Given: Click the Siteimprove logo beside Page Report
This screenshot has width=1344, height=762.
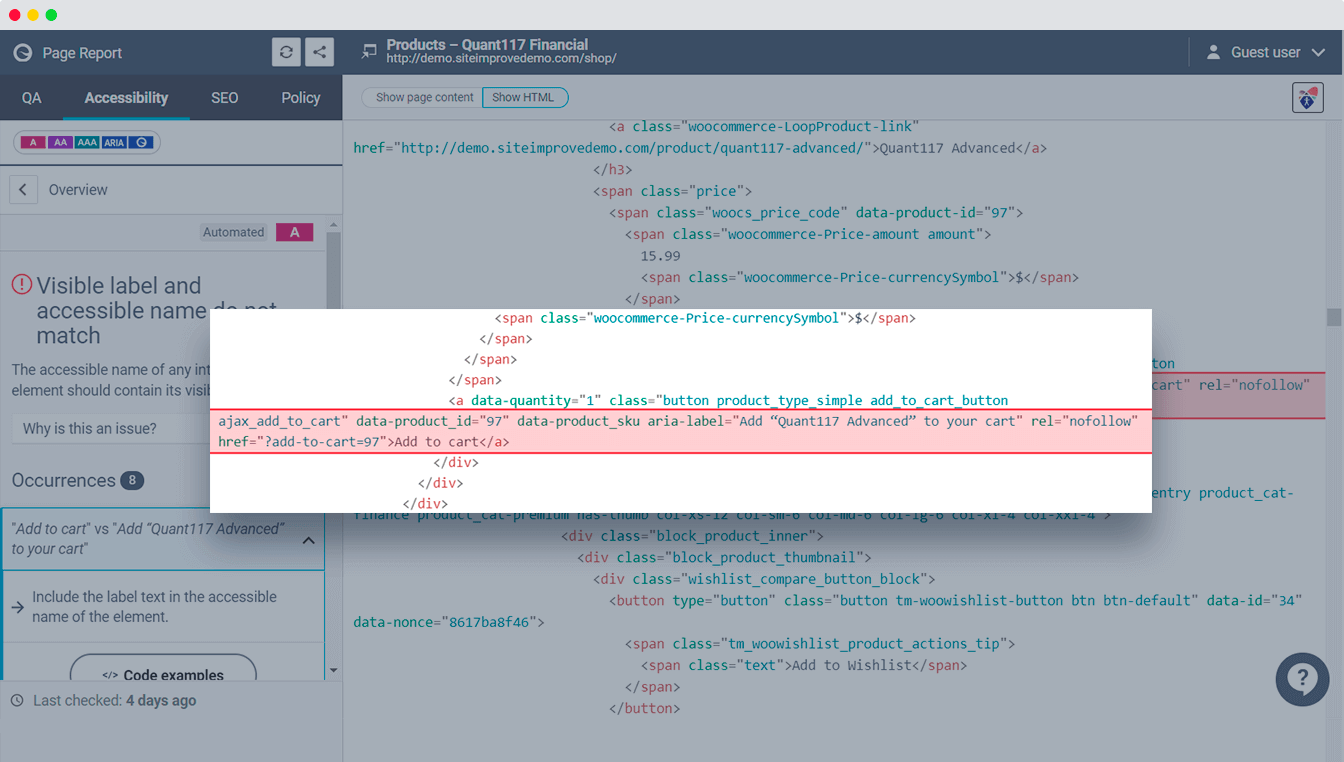Looking at the screenshot, I should (22, 53).
